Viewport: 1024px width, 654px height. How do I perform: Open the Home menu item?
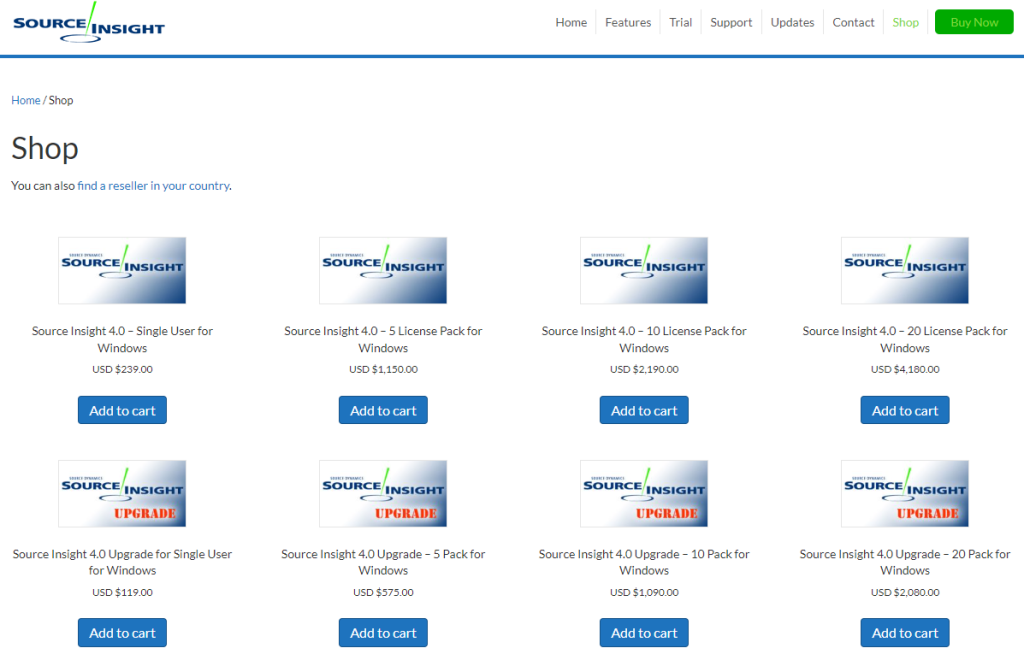(x=571, y=22)
